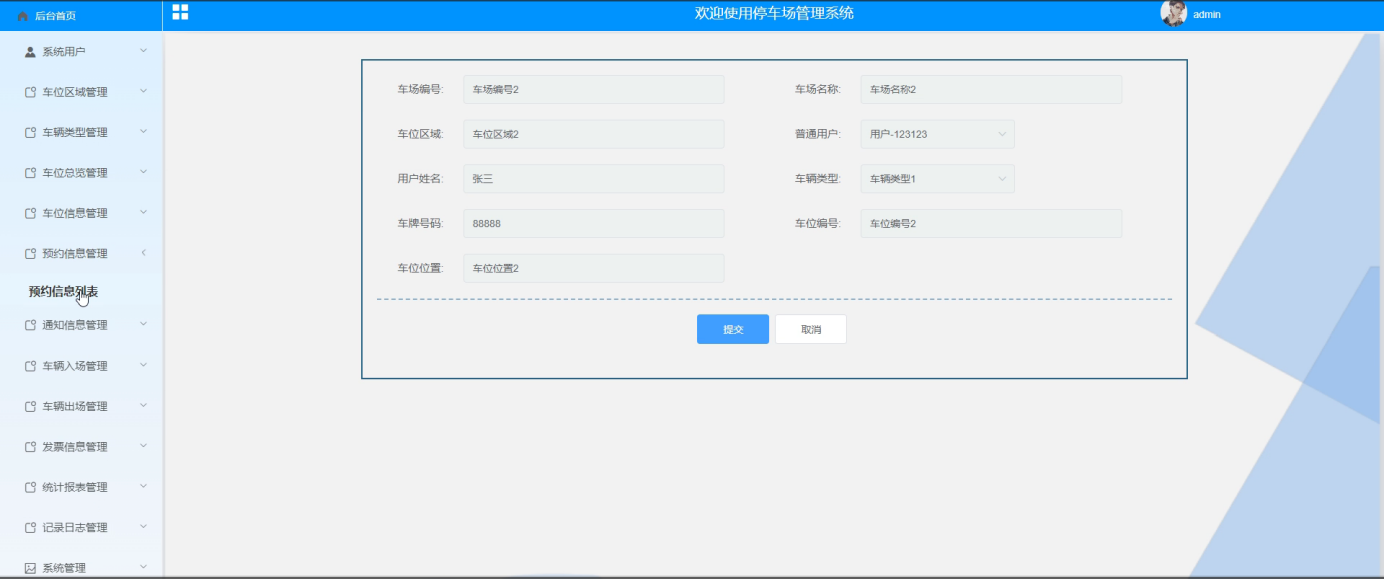The height and width of the screenshot is (579, 1384).
Task: Expand the 发票信息管理 chevron
Action: (143, 446)
